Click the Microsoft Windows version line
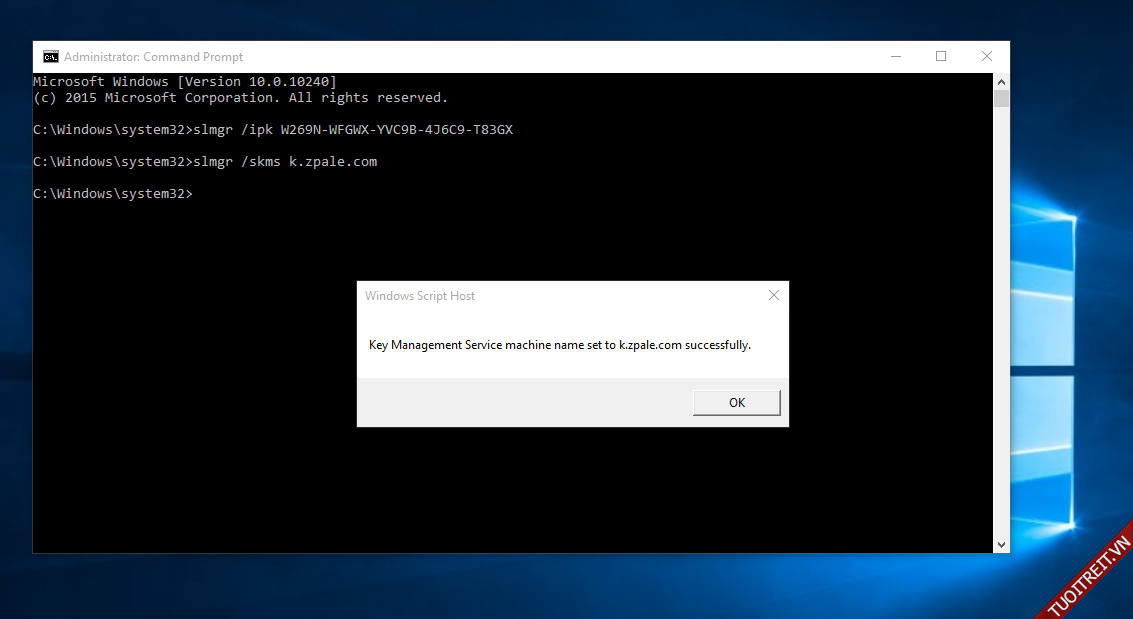Screen dimensions: 1133x619 (185, 82)
